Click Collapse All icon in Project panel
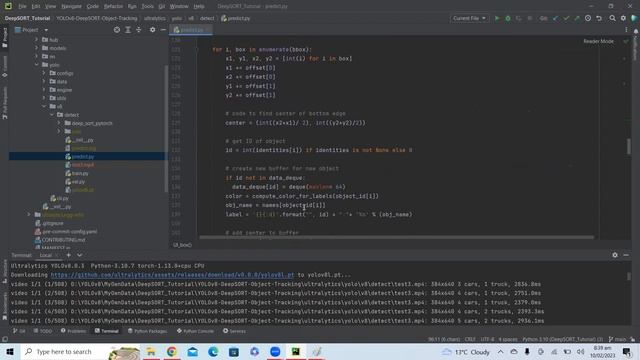The image size is (640, 360). point(138,30)
